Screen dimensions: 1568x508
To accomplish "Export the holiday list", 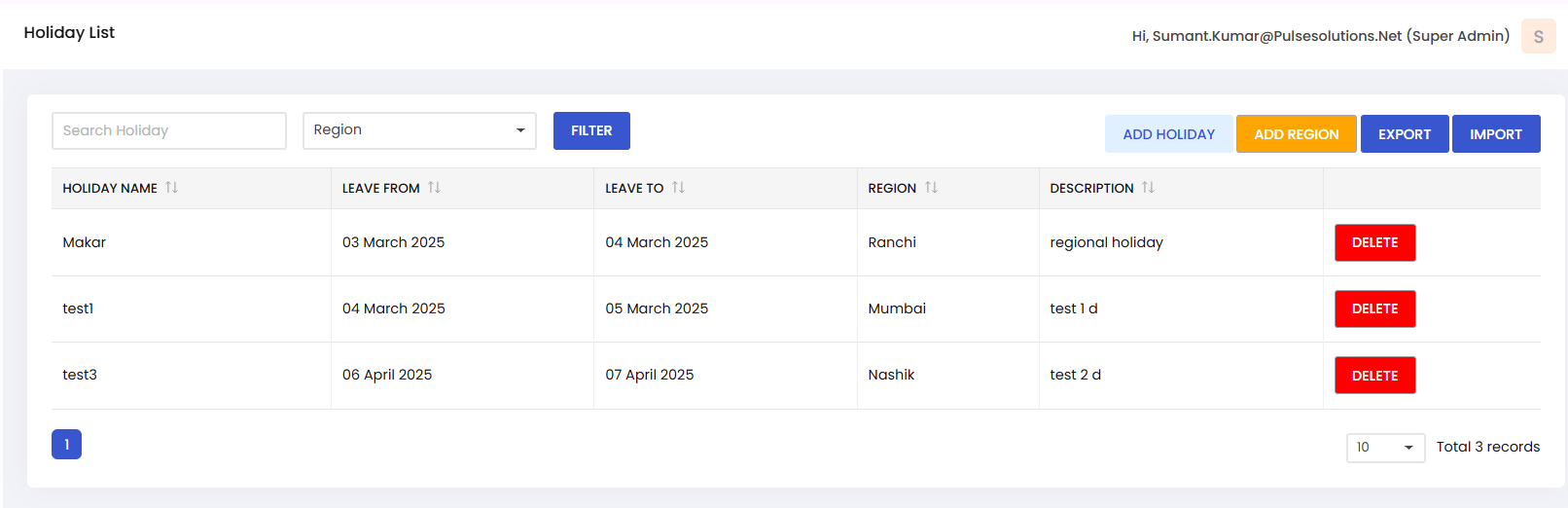I will 1404,134.
